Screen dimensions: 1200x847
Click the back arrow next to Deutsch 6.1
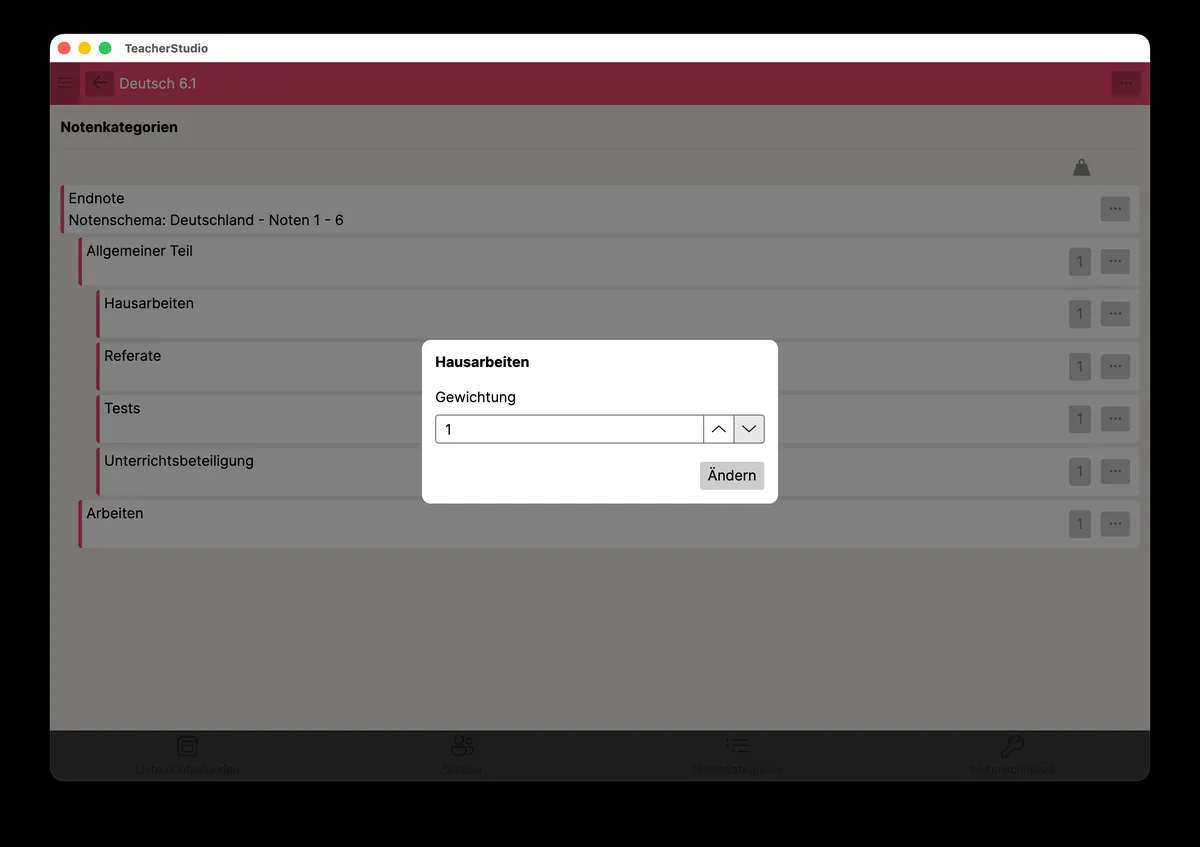coord(99,83)
